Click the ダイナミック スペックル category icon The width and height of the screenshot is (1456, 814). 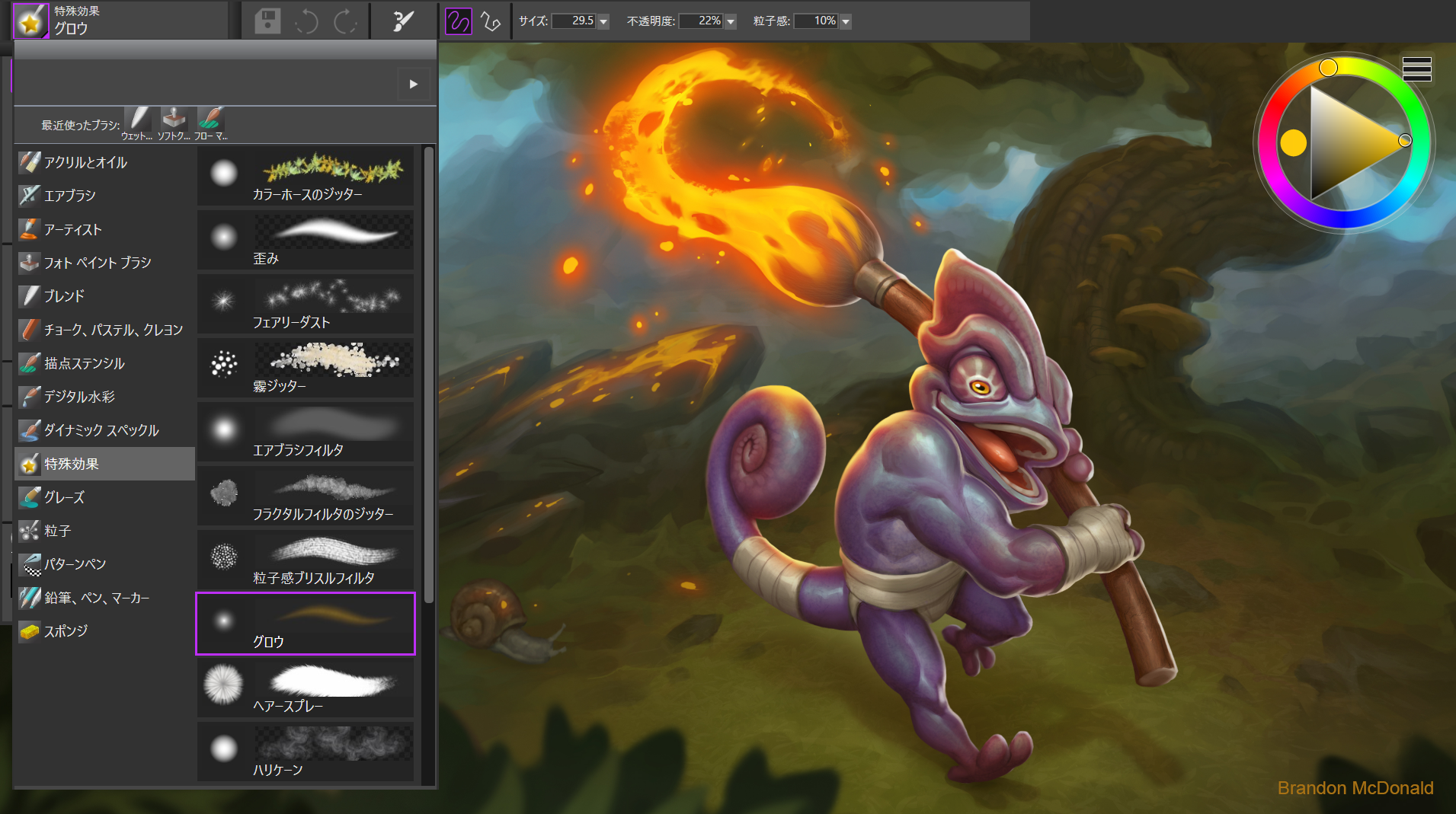30,430
